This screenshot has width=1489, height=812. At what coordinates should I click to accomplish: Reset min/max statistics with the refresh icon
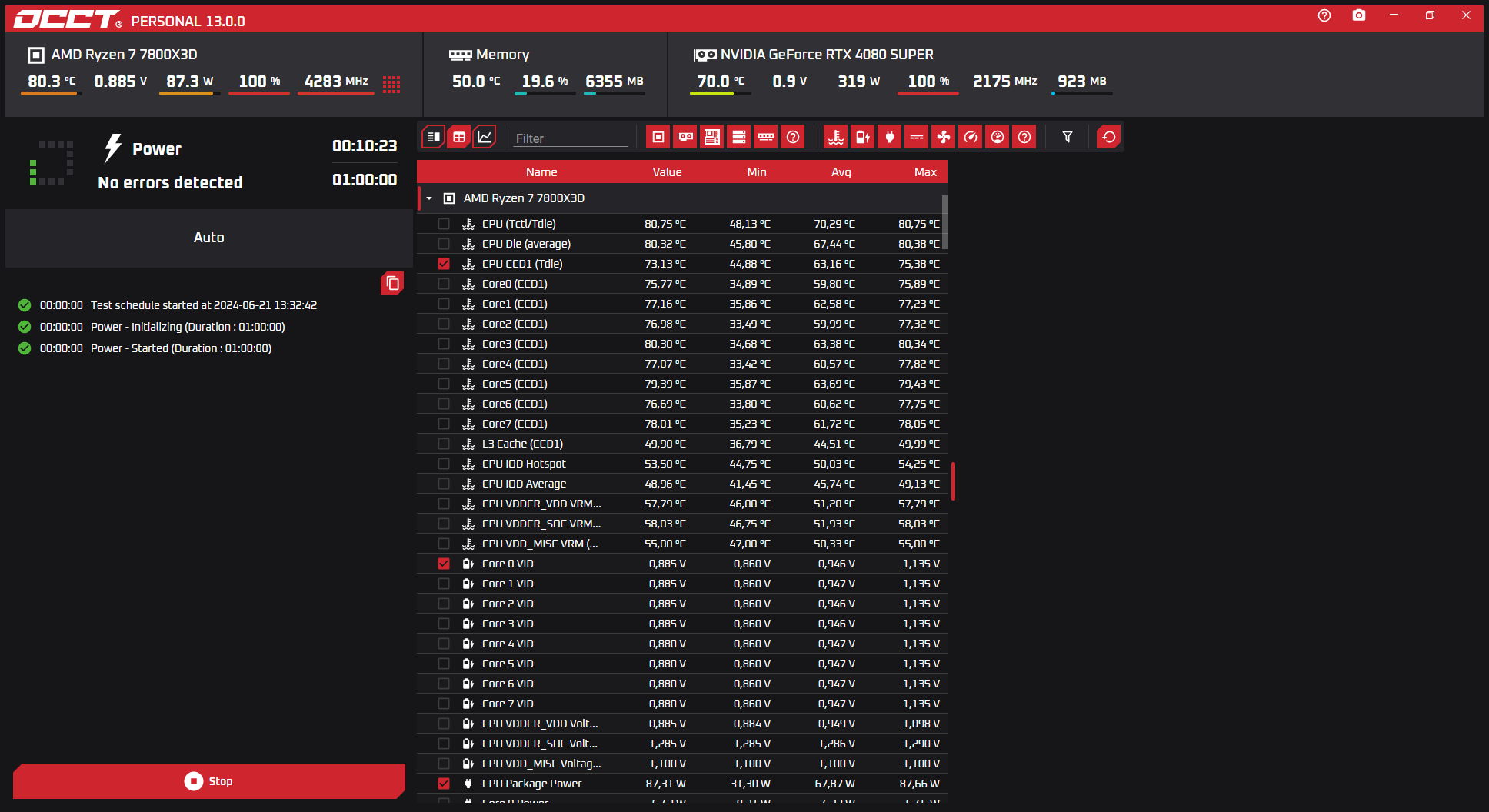1109,137
